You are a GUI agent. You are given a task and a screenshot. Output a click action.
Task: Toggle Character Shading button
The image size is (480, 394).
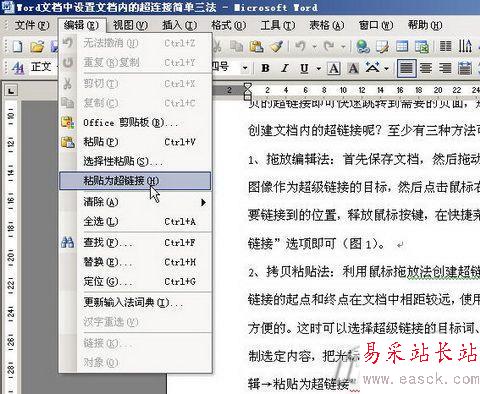[353, 68]
